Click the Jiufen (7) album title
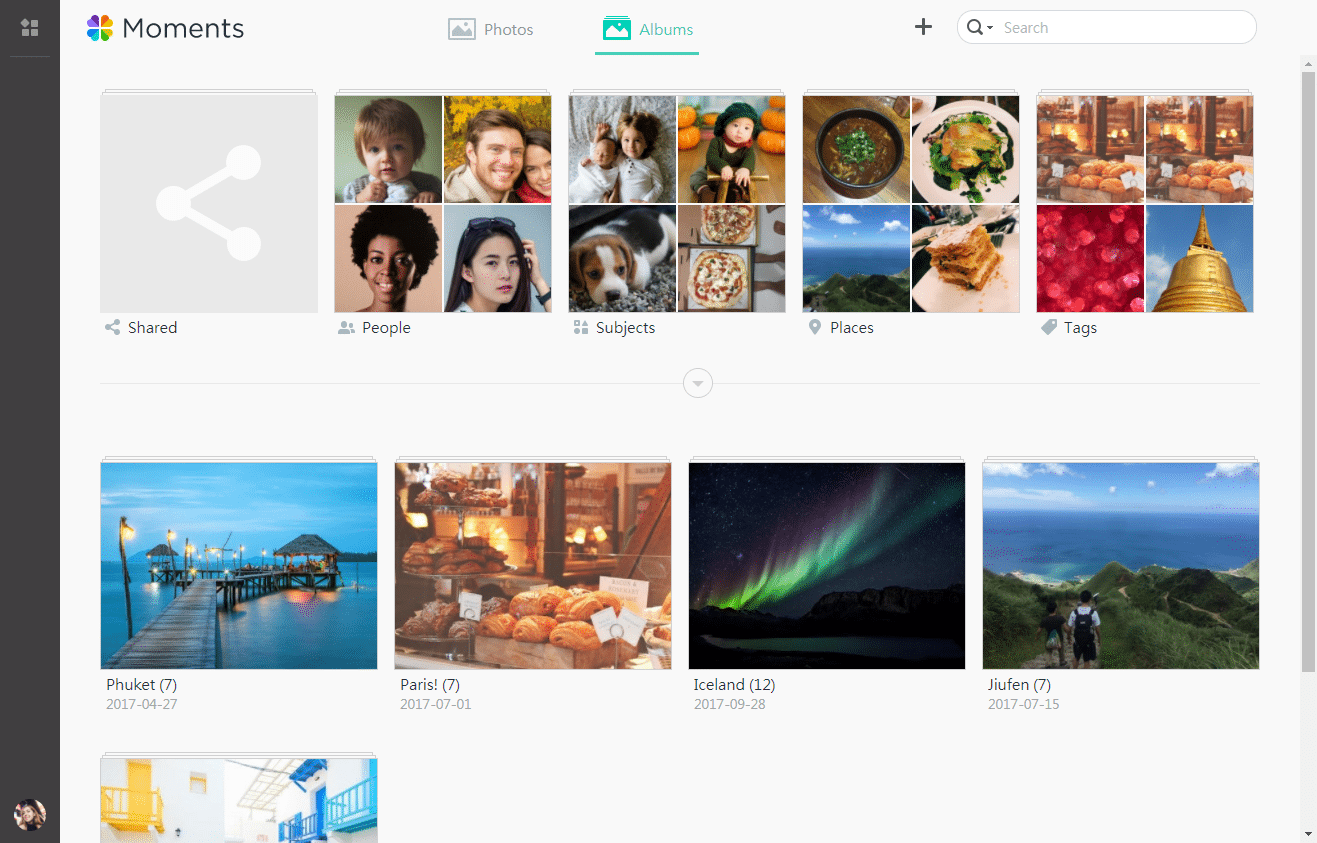This screenshot has height=843, width=1317. pos(1019,685)
